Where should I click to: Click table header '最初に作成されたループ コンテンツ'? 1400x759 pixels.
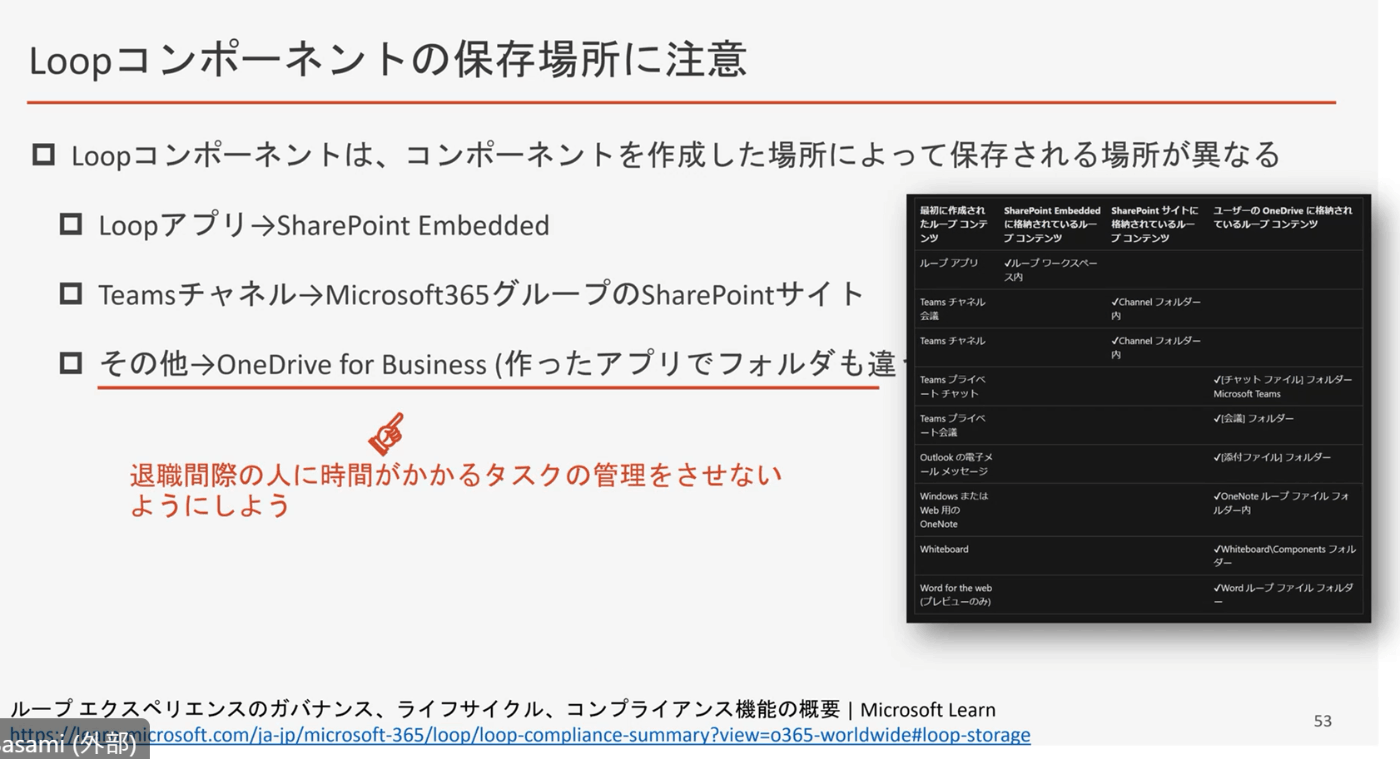click(x=953, y=224)
